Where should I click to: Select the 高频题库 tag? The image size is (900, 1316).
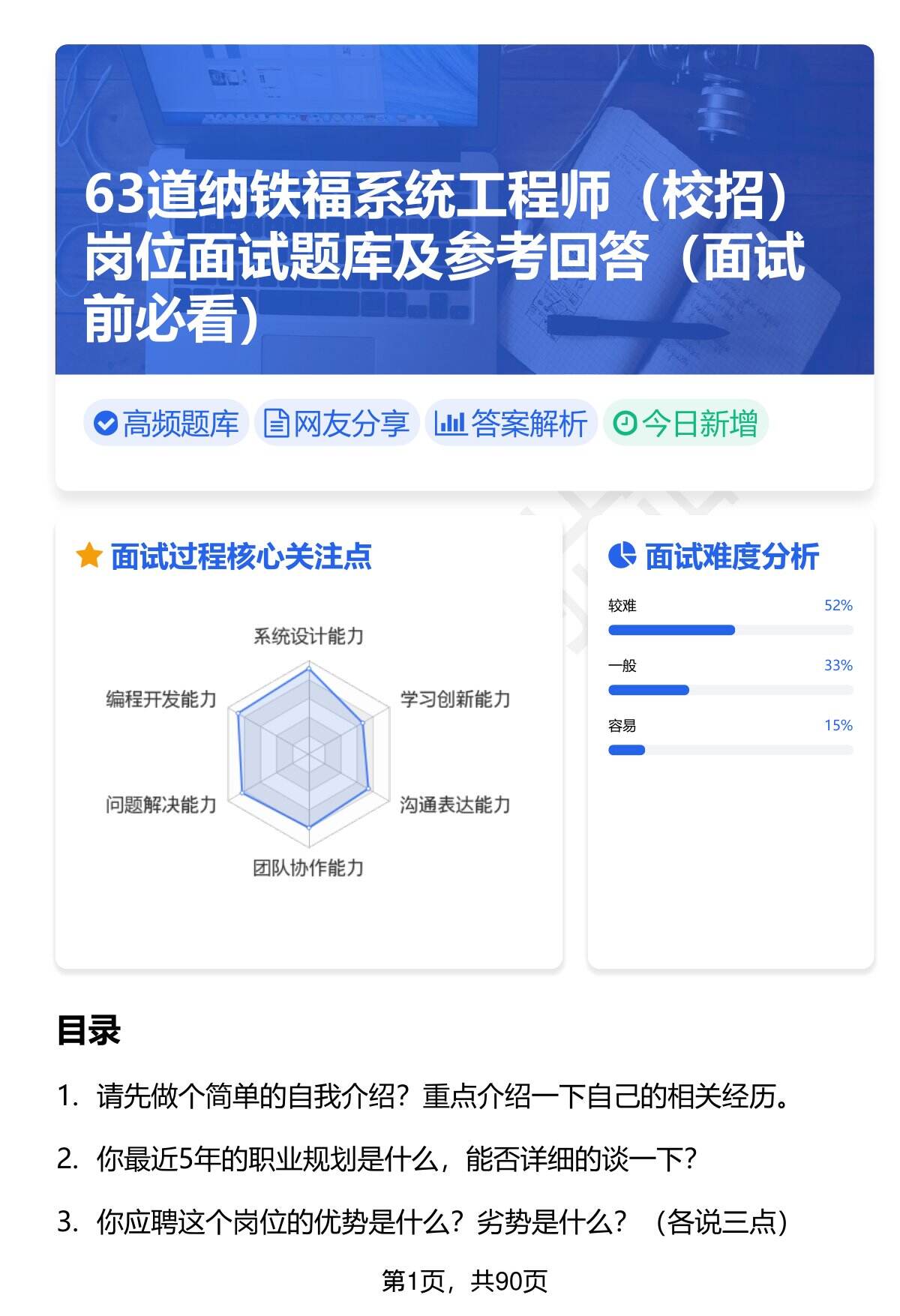(166, 424)
